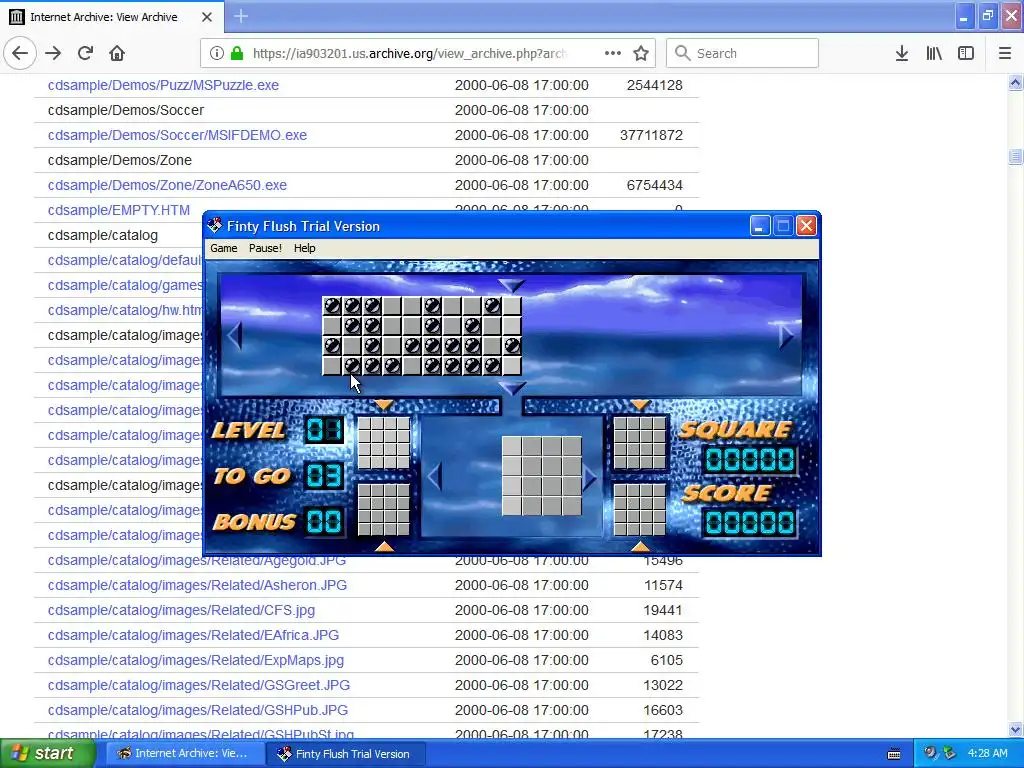Open page actions three-dot menu
1024x768 pixels.
613,54
